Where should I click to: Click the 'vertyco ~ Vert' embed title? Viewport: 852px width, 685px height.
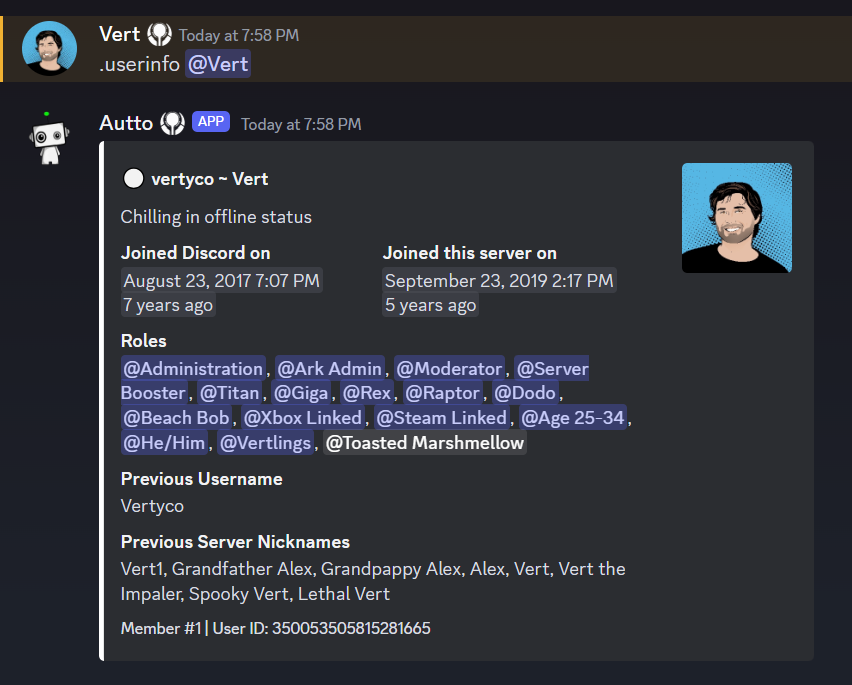point(210,179)
